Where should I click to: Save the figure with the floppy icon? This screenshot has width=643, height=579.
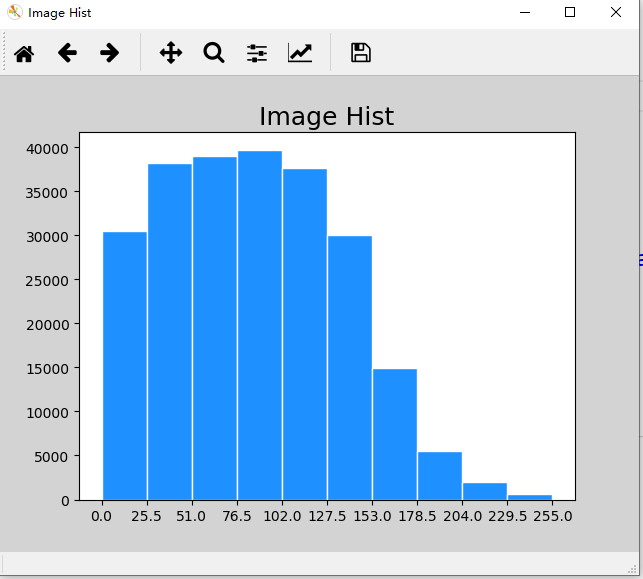pos(361,53)
